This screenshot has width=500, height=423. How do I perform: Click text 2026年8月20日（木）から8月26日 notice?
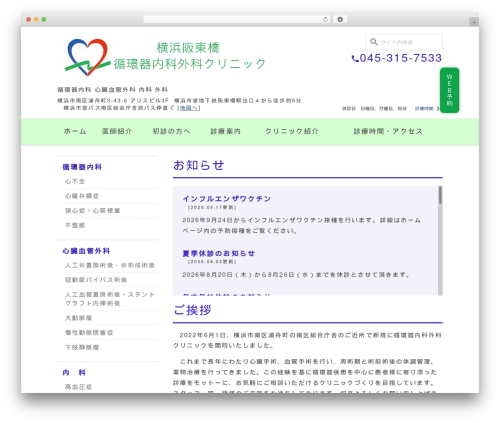pyautogui.click(x=296, y=275)
